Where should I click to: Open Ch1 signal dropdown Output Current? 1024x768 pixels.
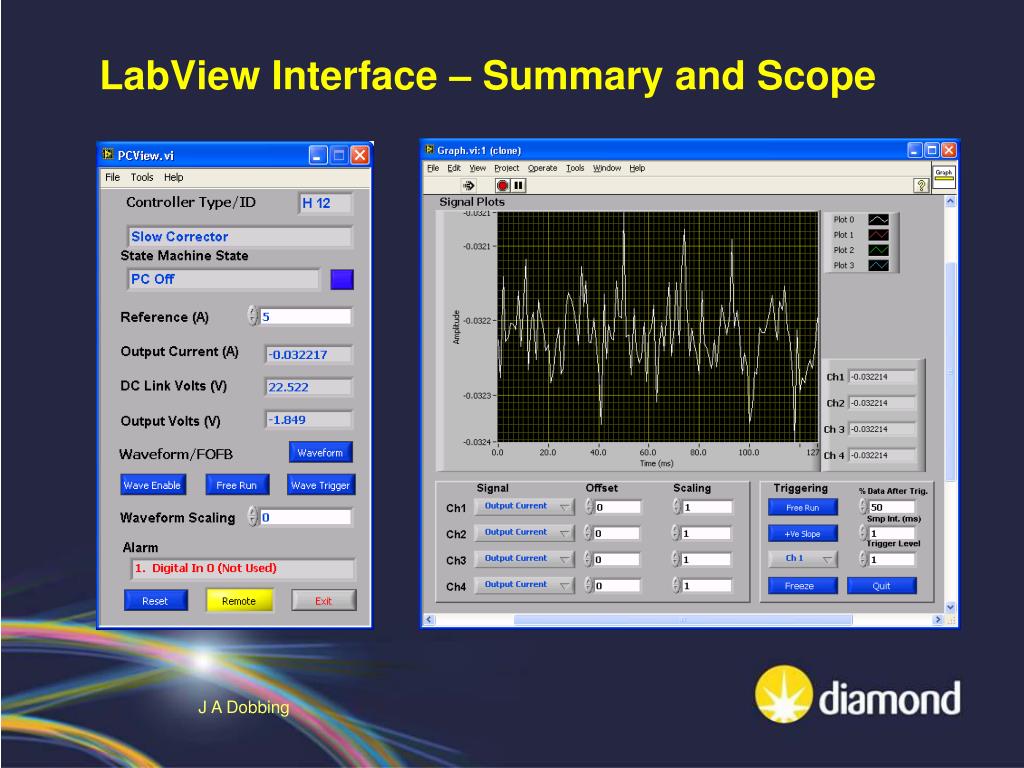524,506
